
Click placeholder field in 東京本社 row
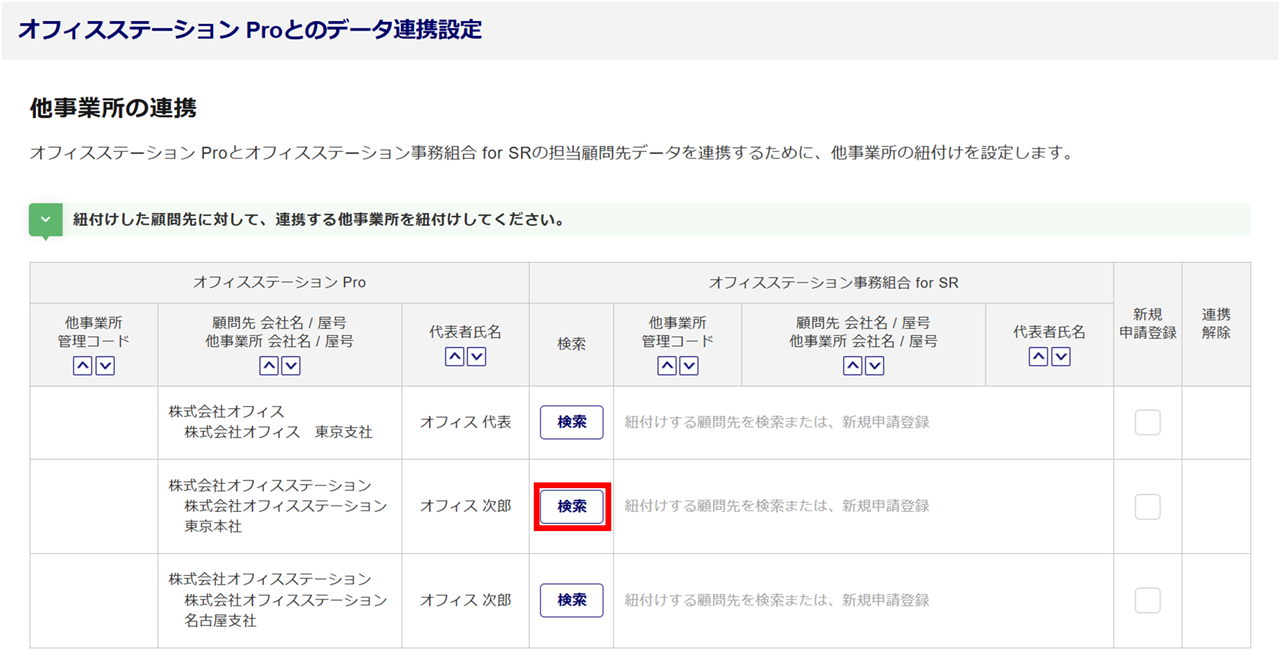pyautogui.click(x=863, y=506)
